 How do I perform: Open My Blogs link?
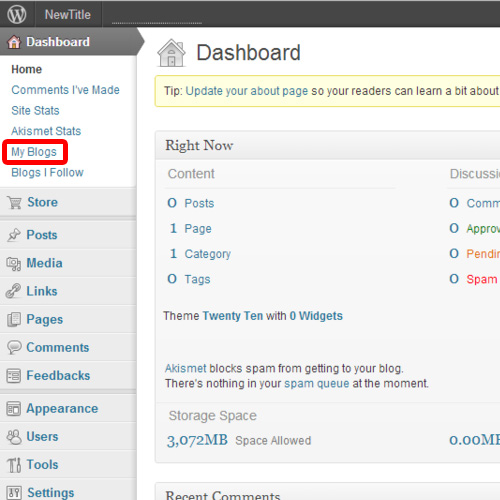tap(34, 152)
